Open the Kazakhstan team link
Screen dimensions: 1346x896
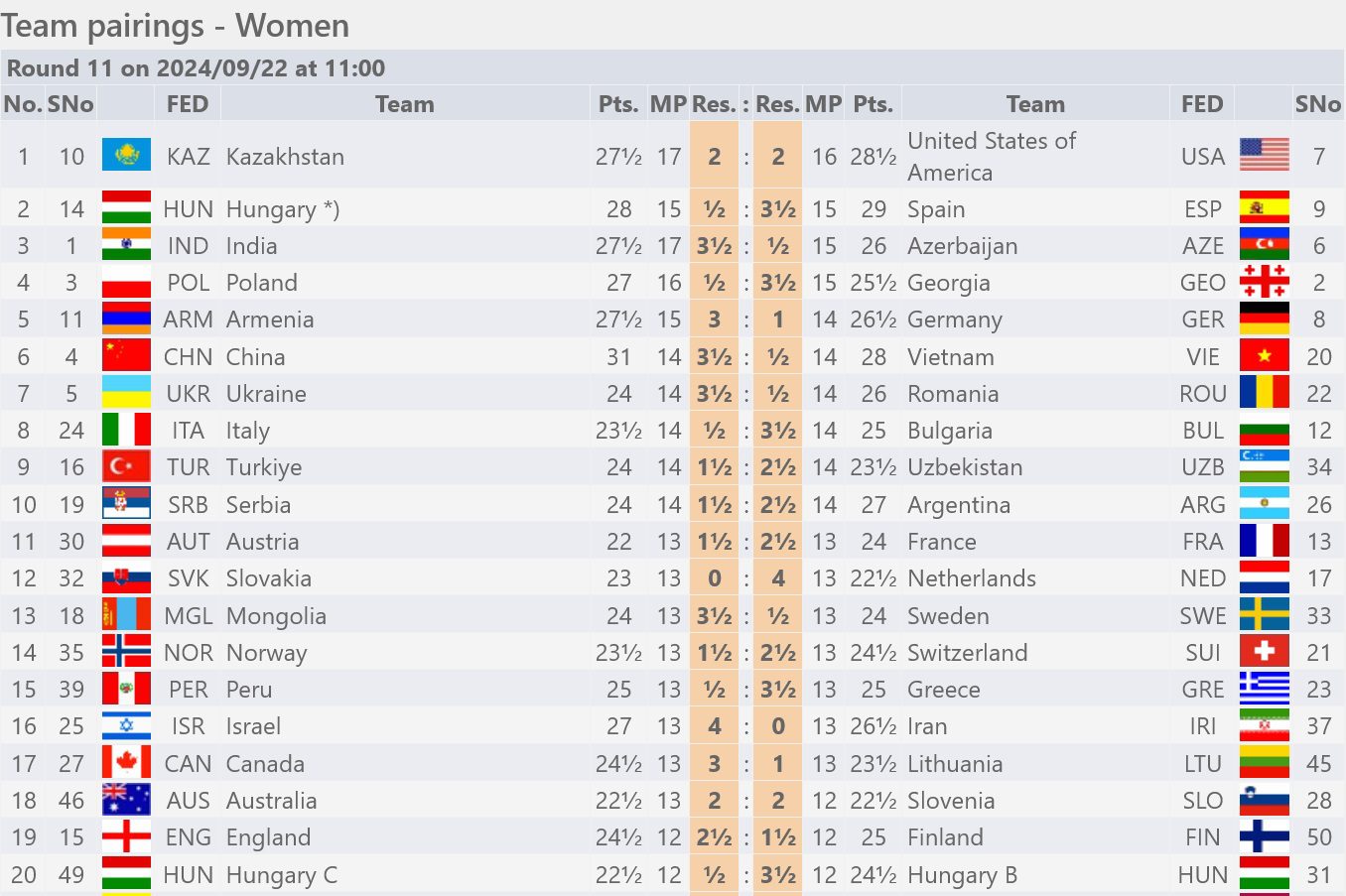point(285,156)
